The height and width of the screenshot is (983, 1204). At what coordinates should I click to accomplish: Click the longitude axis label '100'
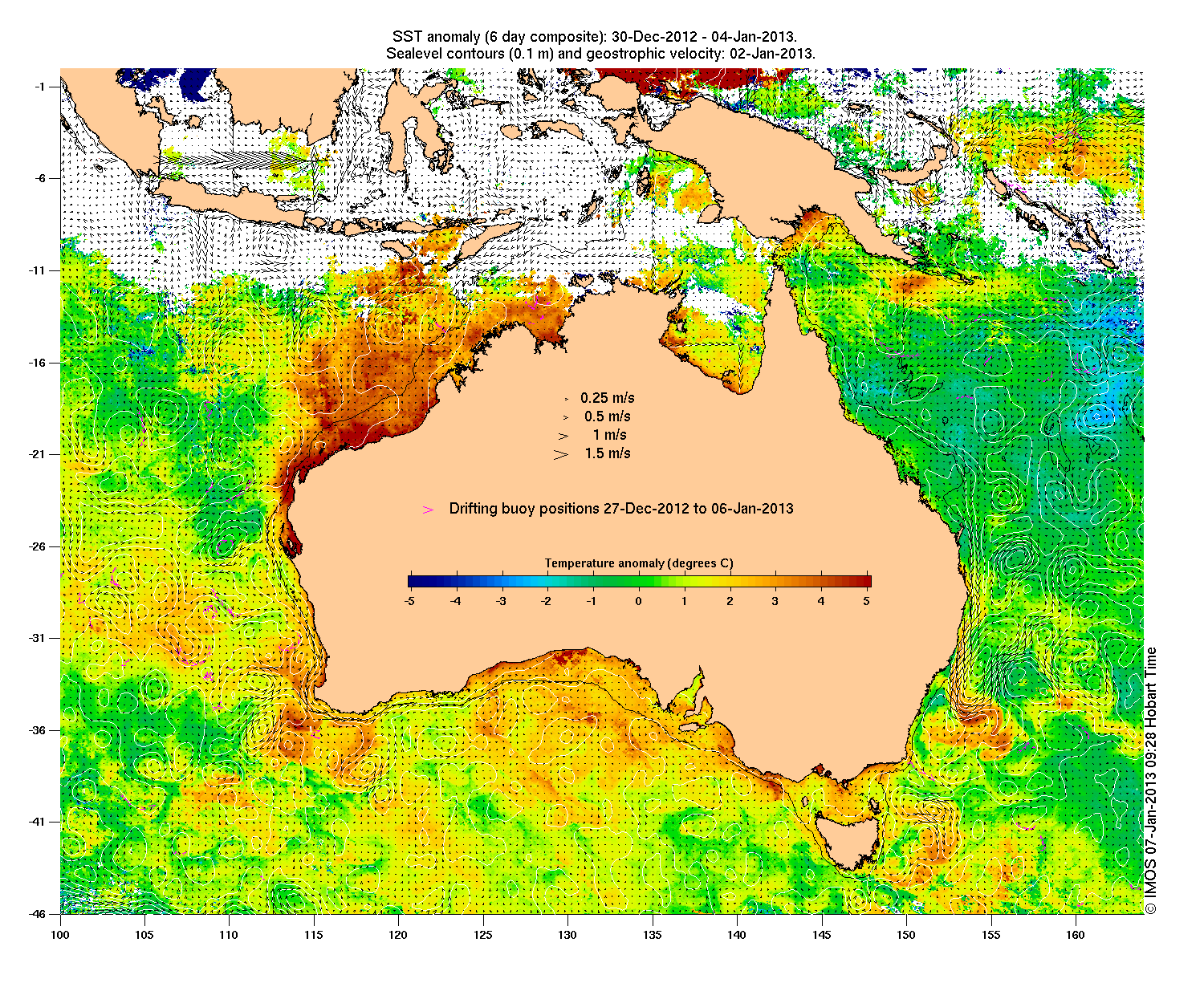click(60, 935)
